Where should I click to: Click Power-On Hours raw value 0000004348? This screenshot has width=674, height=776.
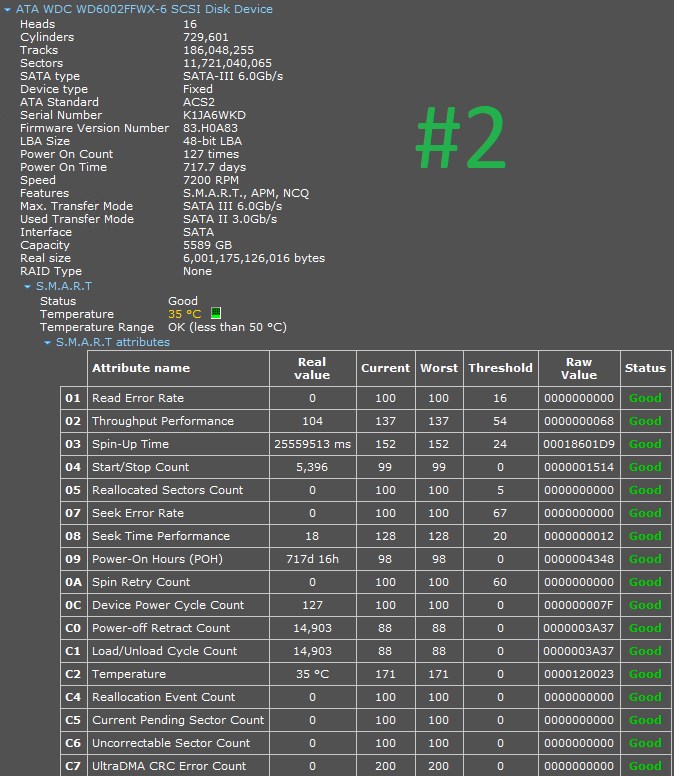point(579,559)
